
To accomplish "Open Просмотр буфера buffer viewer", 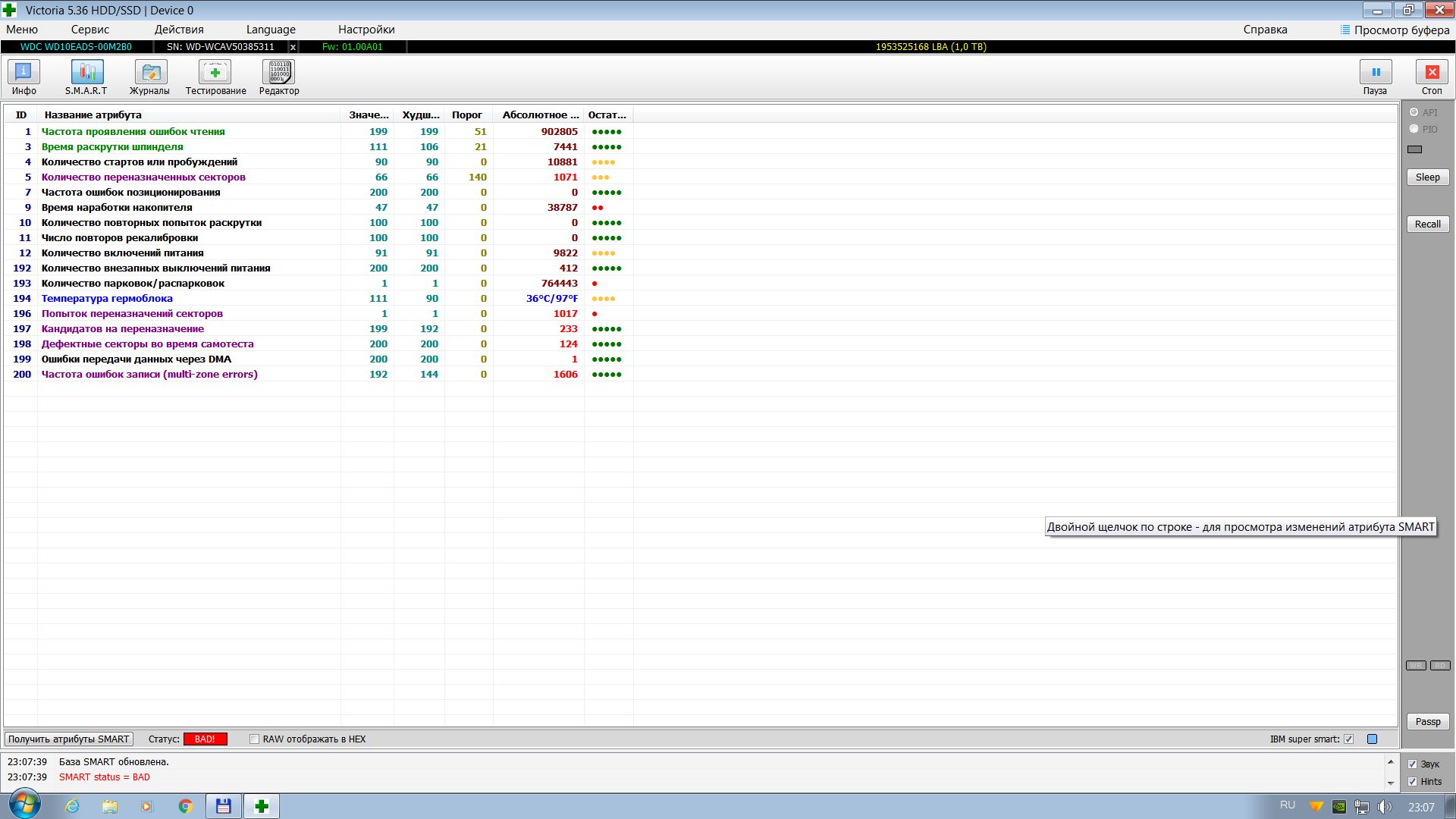I will 1395,30.
